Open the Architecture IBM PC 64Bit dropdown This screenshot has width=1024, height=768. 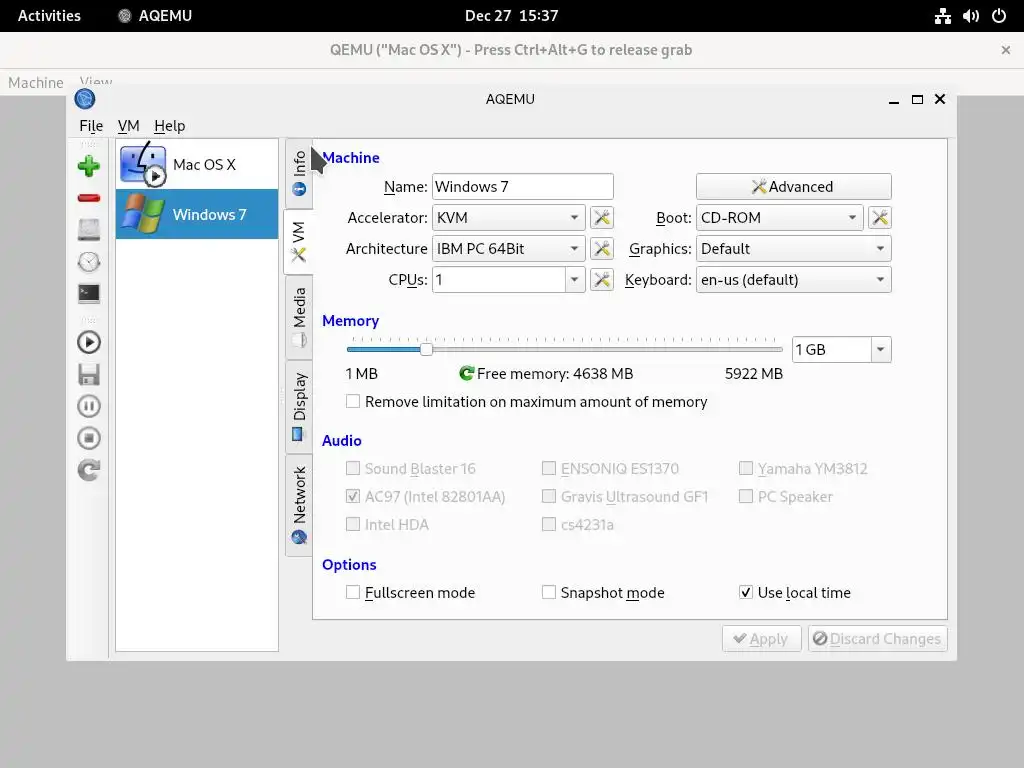tap(509, 249)
